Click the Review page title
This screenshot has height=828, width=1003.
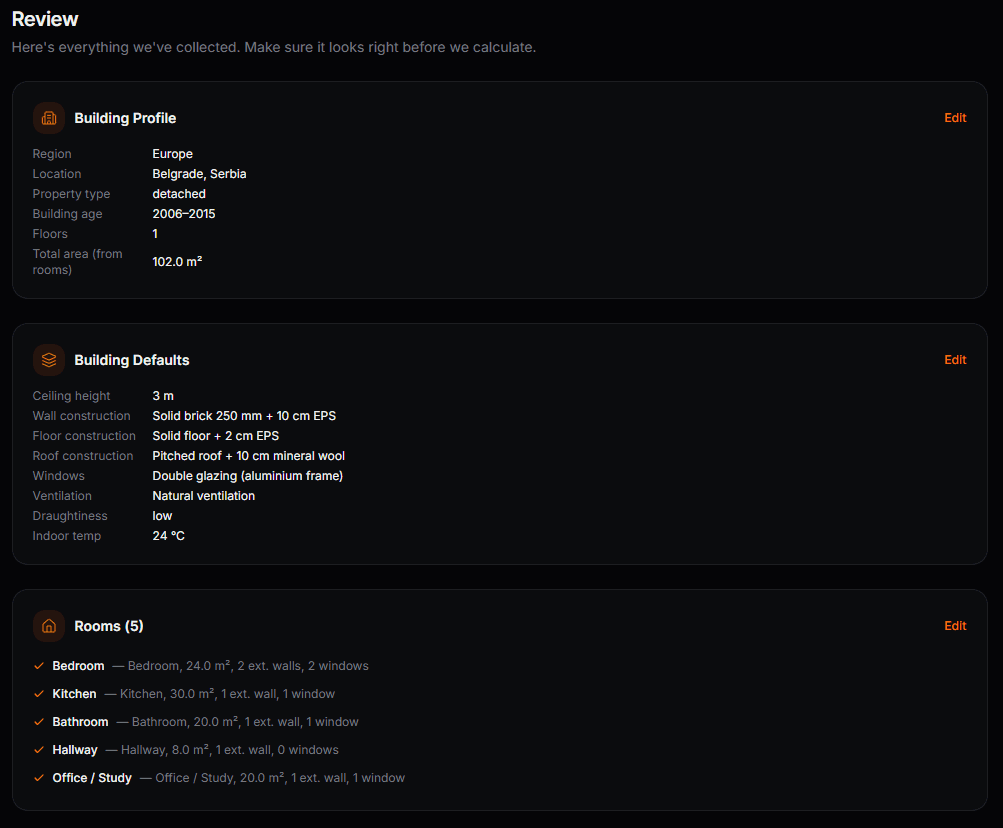click(45, 19)
